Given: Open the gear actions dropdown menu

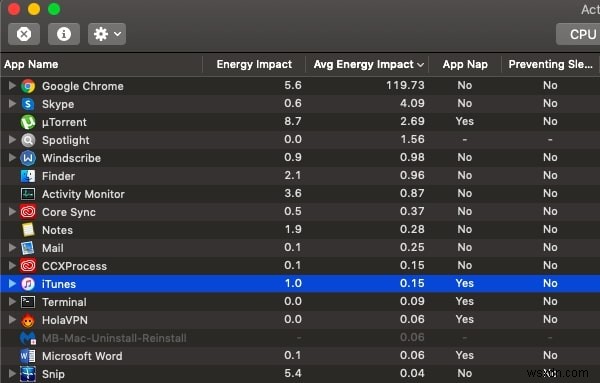Looking at the screenshot, I should 107,34.
